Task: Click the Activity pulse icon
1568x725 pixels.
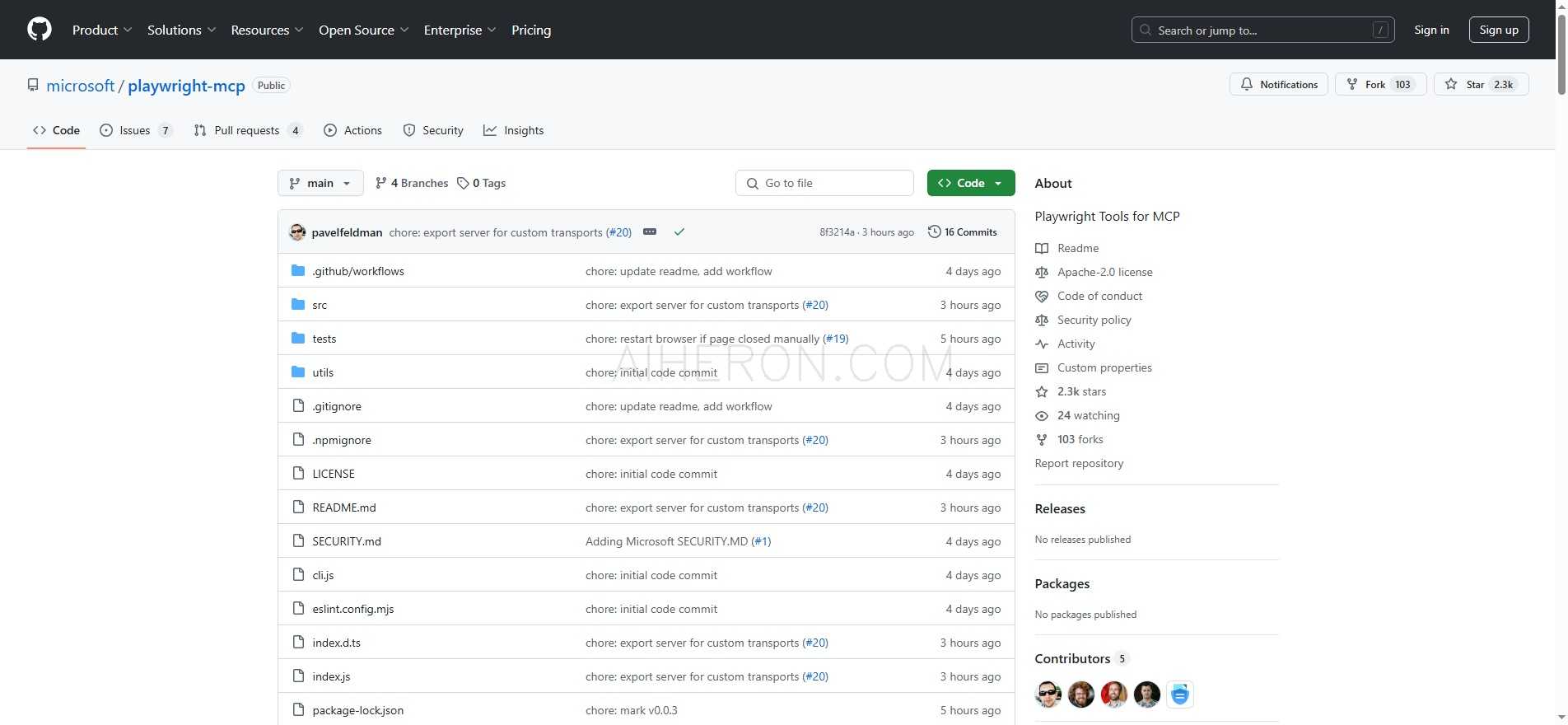Action: (x=1042, y=344)
